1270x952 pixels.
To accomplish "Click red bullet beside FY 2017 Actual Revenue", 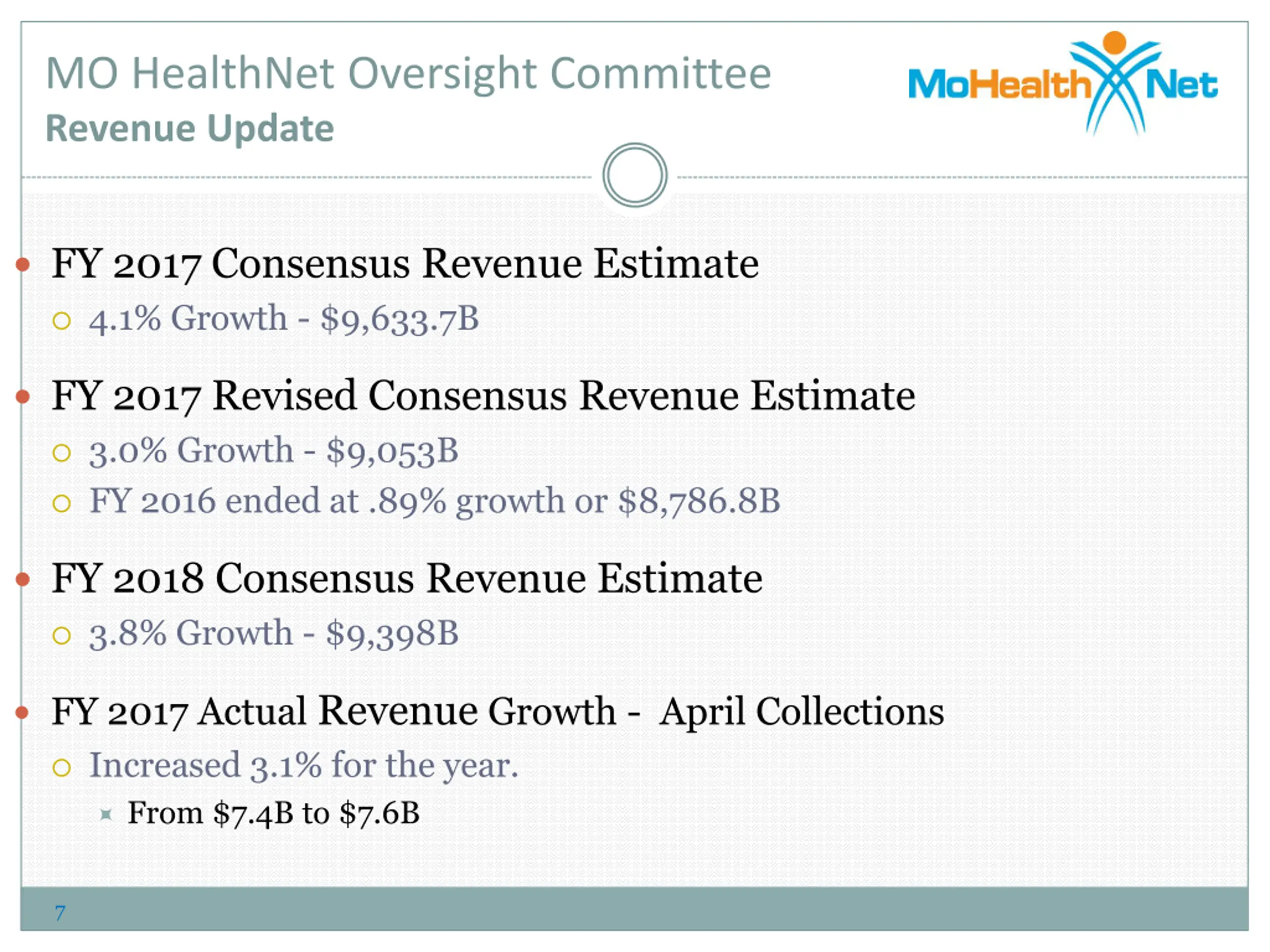I will tap(22, 713).
